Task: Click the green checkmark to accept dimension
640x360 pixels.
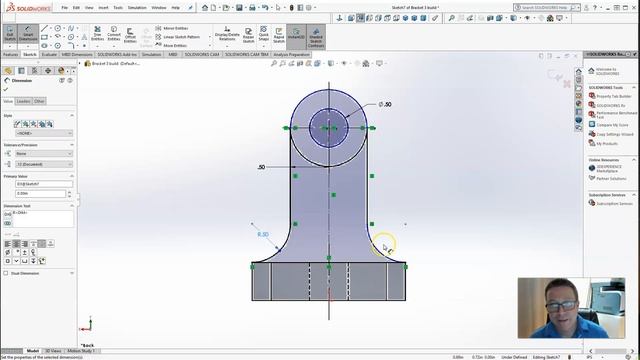Action: click(x=6, y=89)
